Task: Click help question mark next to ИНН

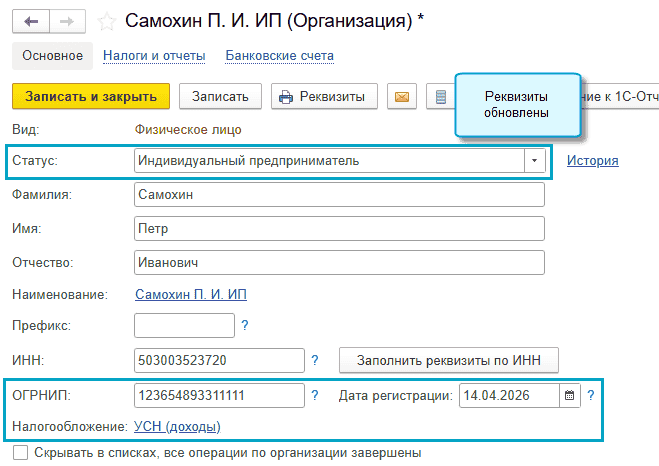Action: (315, 360)
